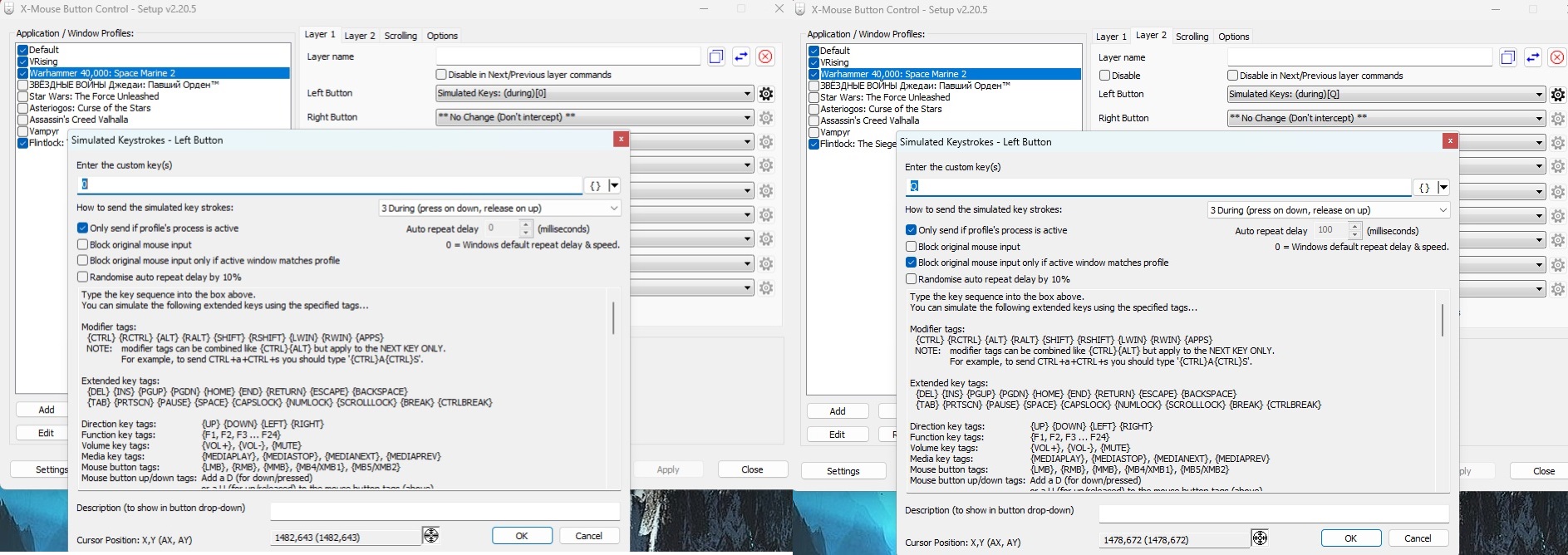
Task: Open the '3 During' send method dropdown in left dialog
Action: tap(499, 208)
